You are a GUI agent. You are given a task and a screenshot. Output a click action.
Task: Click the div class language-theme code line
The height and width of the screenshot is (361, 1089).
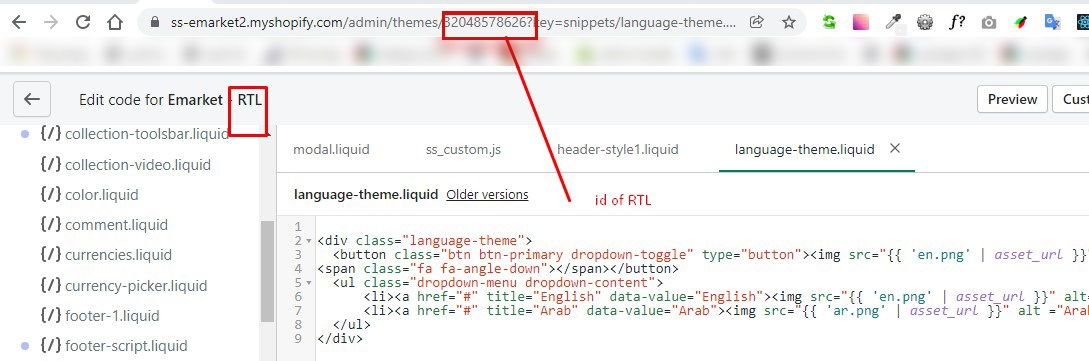point(424,240)
